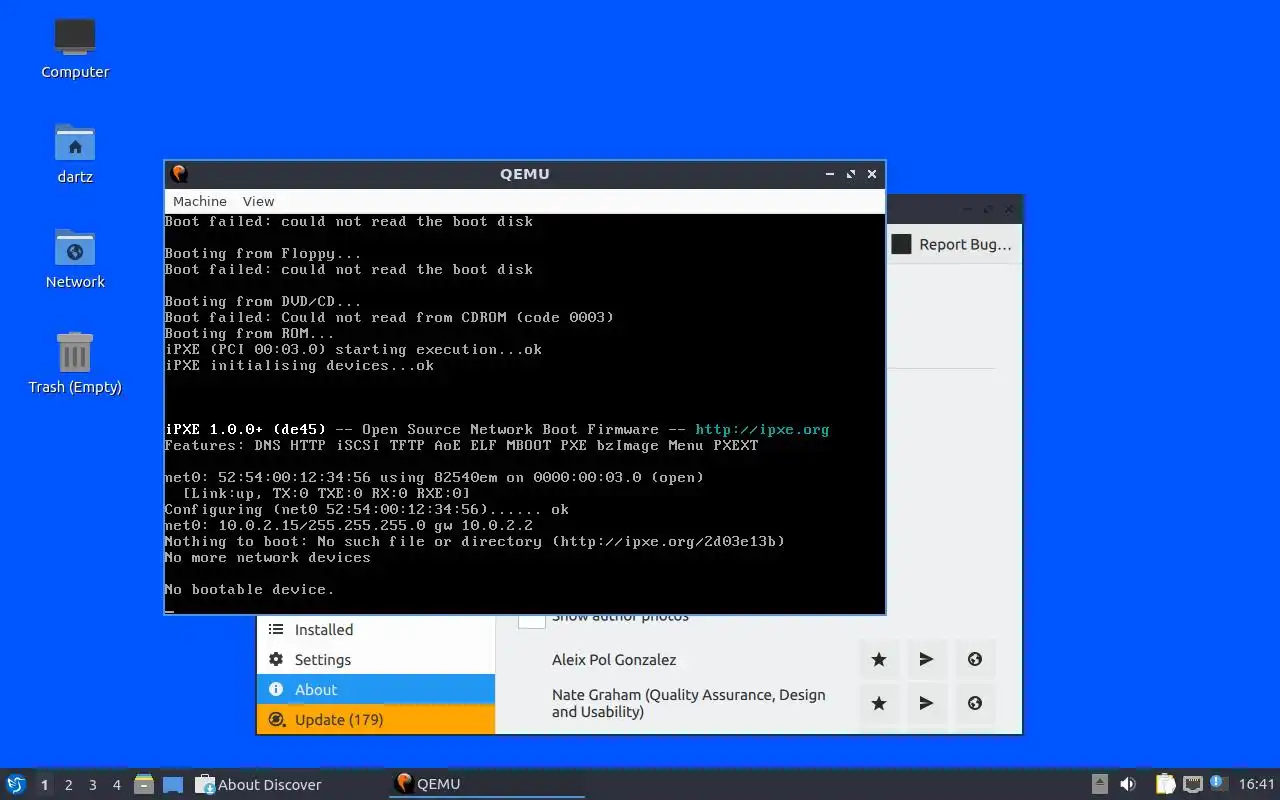1280x800 pixels.
Task: Select Settings in the Discover sidebar
Action: point(376,660)
